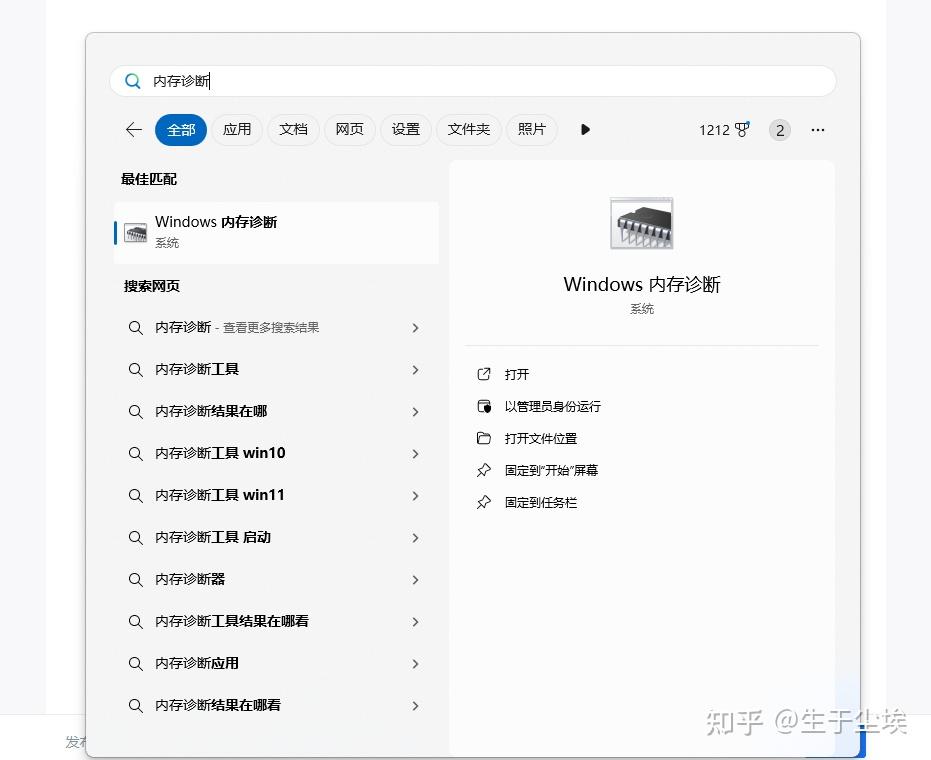
Task: Choose 固定到任务栏
Action: (541, 502)
